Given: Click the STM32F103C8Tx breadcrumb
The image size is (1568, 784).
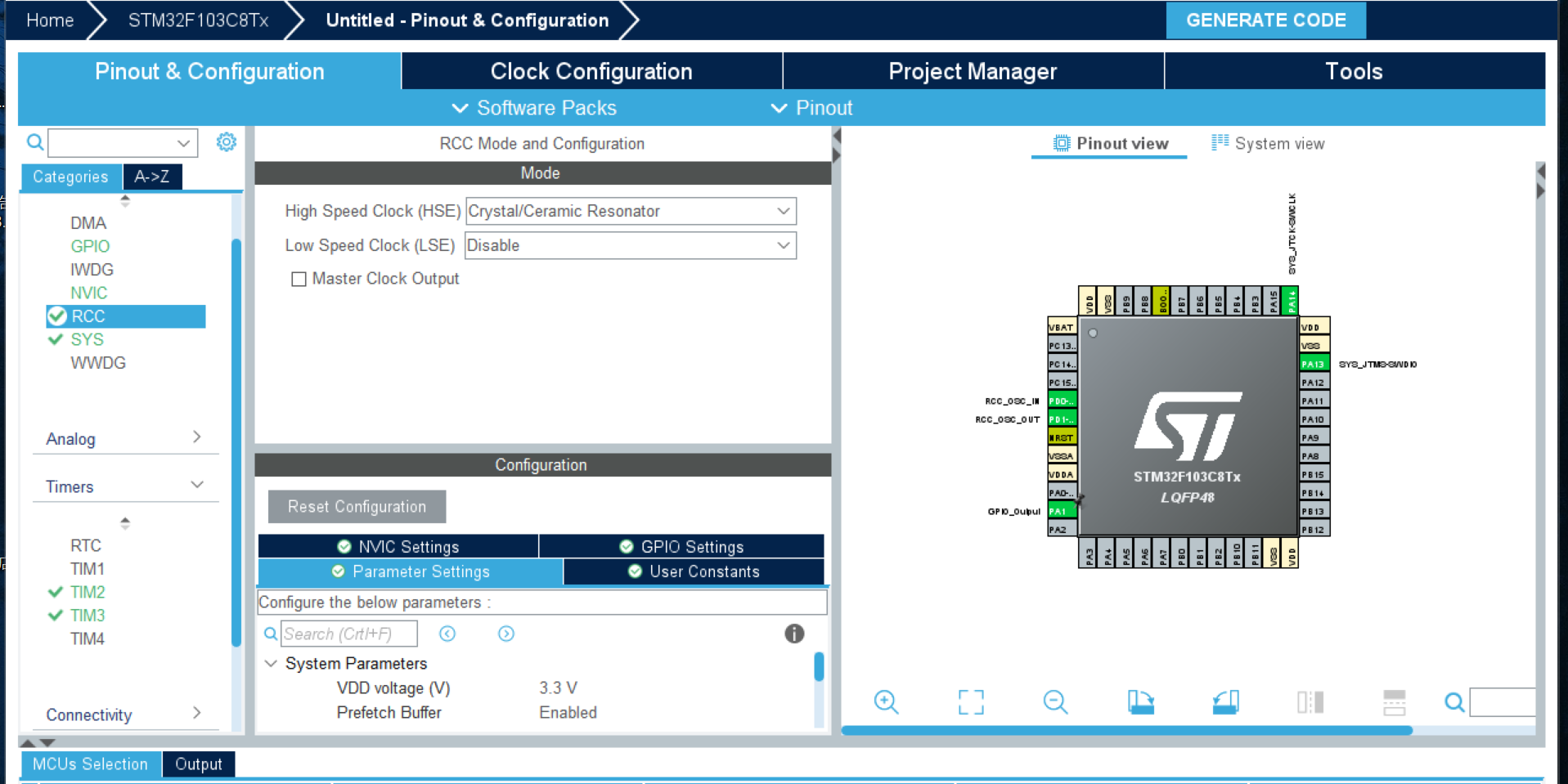Looking at the screenshot, I should pos(198,20).
